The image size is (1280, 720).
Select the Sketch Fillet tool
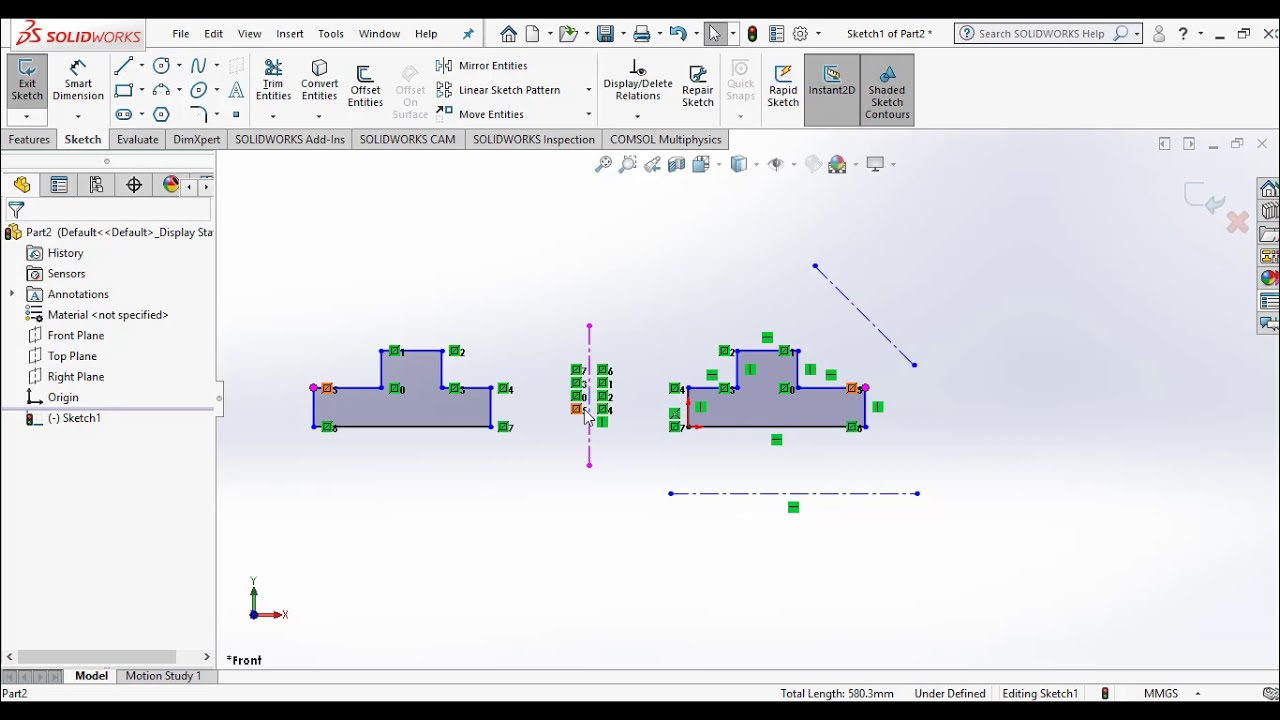pyautogui.click(x=199, y=114)
